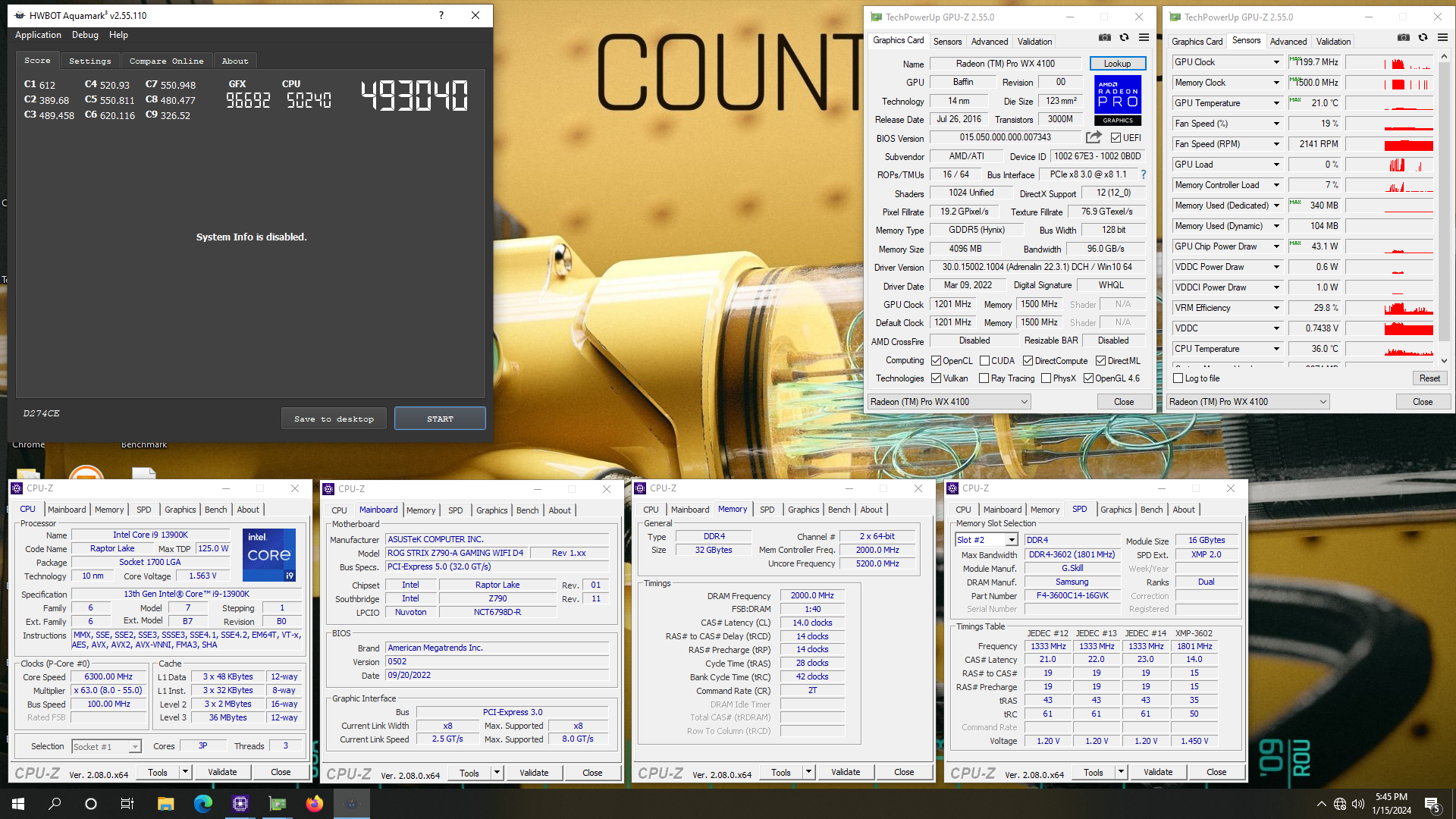
Task: Click the Aquamark taskbar icon
Action: coord(352,804)
